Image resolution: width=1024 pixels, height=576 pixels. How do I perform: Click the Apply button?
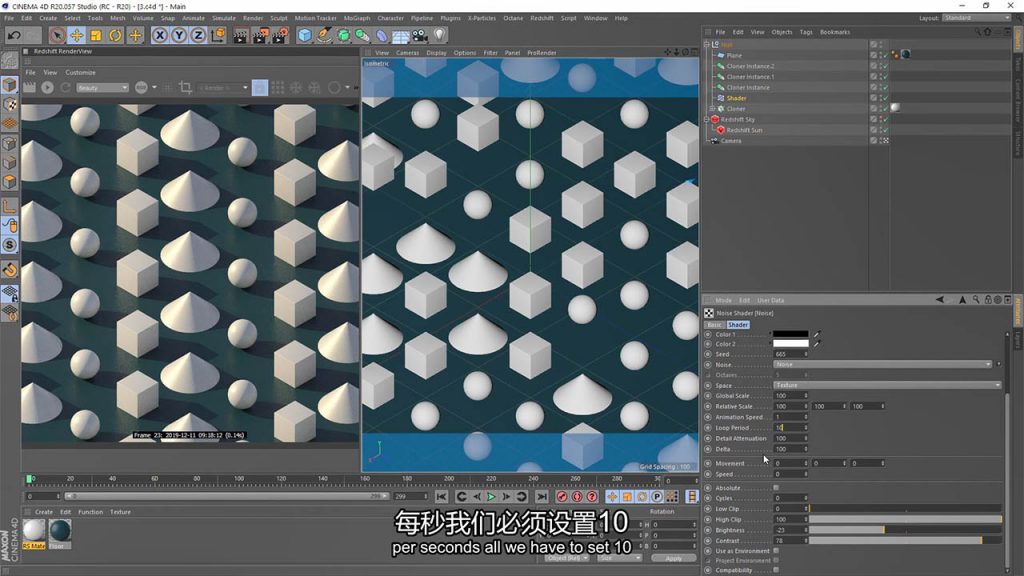[673, 558]
